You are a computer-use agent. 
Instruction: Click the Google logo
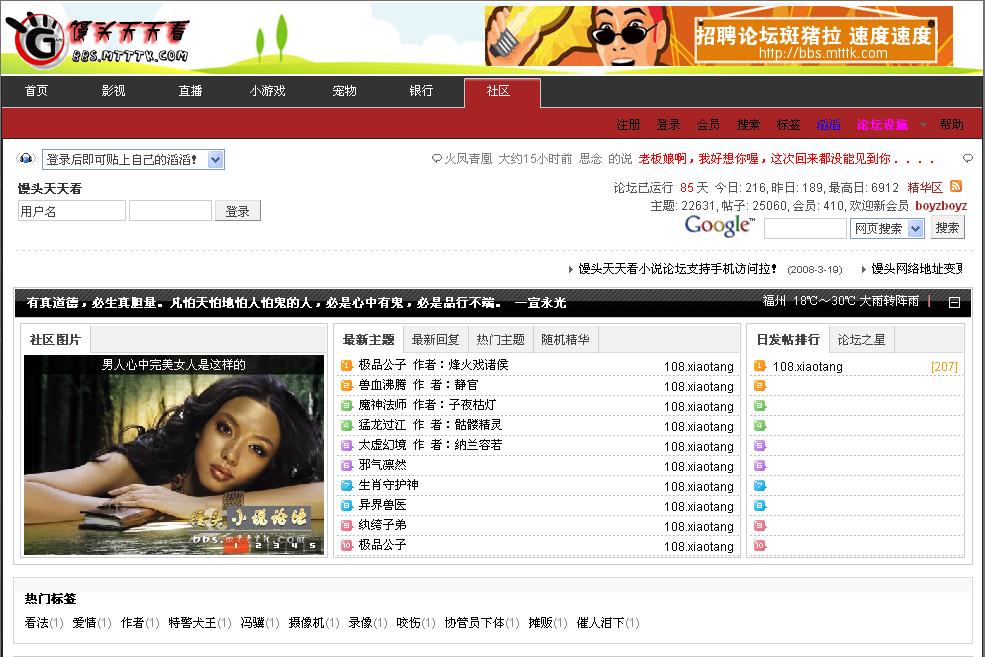[x=719, y=226]
